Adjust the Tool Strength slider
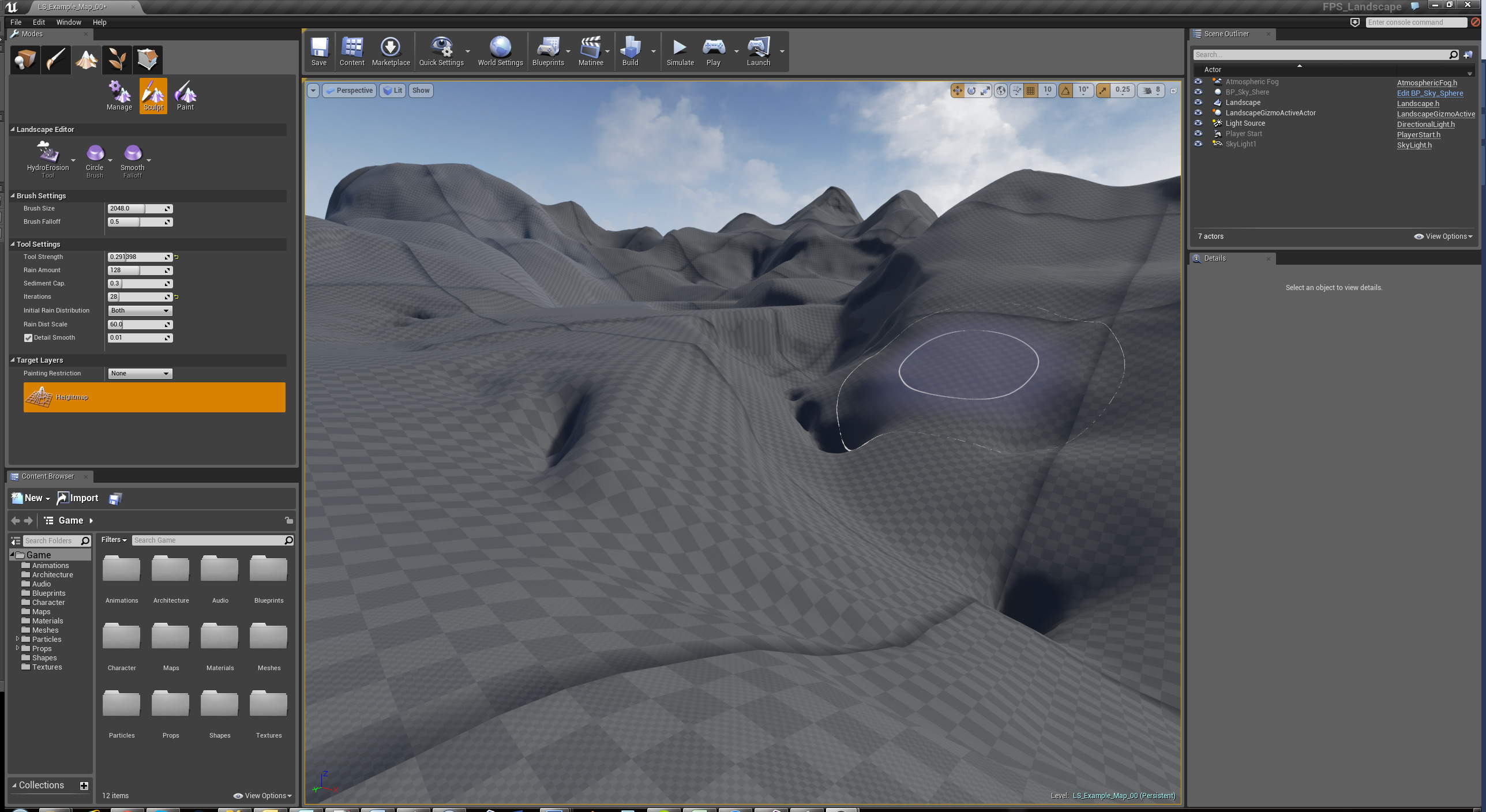This screenshot has width=1486, height=812. 138,257
